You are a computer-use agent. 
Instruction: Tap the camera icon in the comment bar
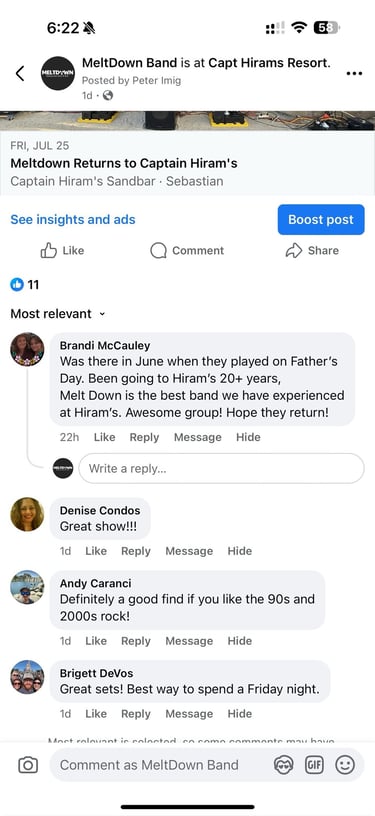click(x=28, y=764)
